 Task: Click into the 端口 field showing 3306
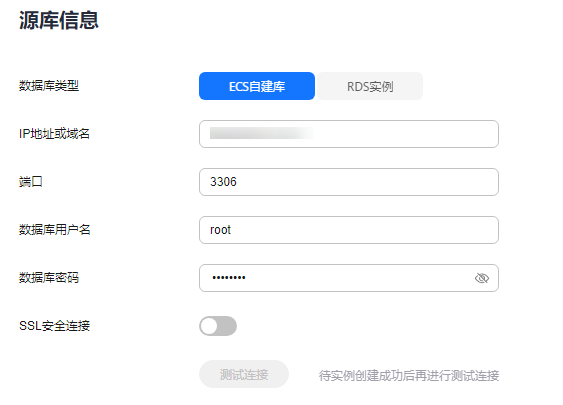pos(349,182)
